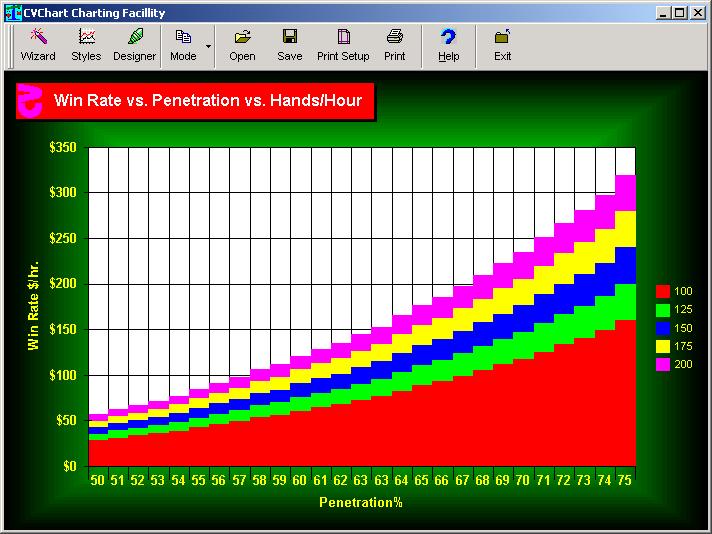The height and width of the screenshot is (534, 712).
Task: Expand the Mode dropdown arrow
Action: tap(208, 46)
